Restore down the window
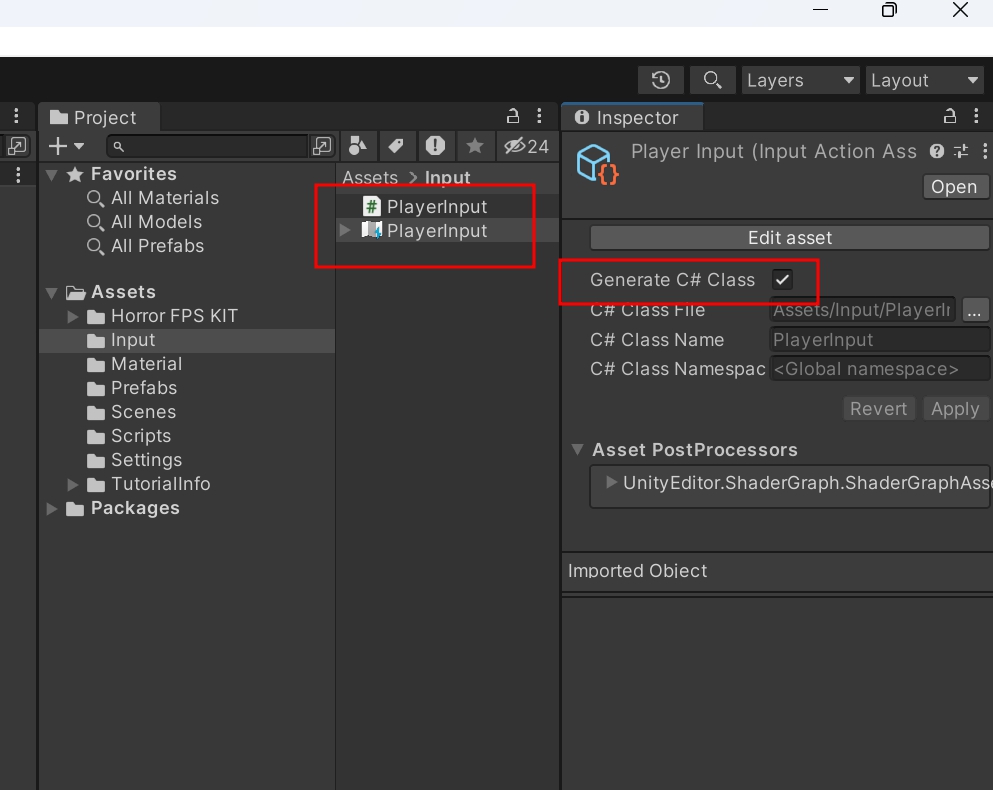This screenshot has height=790, width=993. (x=890, y=10)
